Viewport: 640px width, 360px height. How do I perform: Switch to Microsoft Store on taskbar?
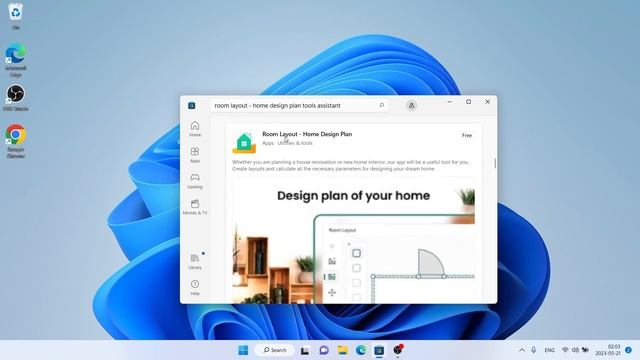pyautogui.click(x=379, y=350)
